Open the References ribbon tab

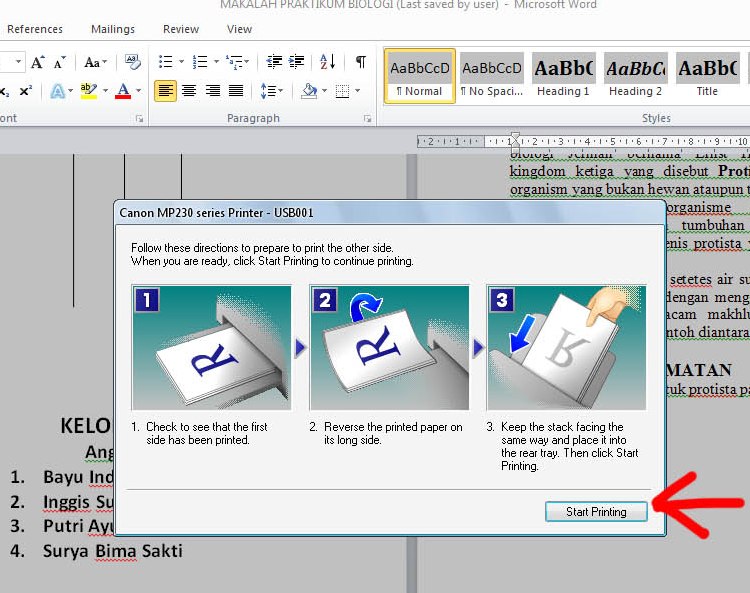tap(34, 29)
